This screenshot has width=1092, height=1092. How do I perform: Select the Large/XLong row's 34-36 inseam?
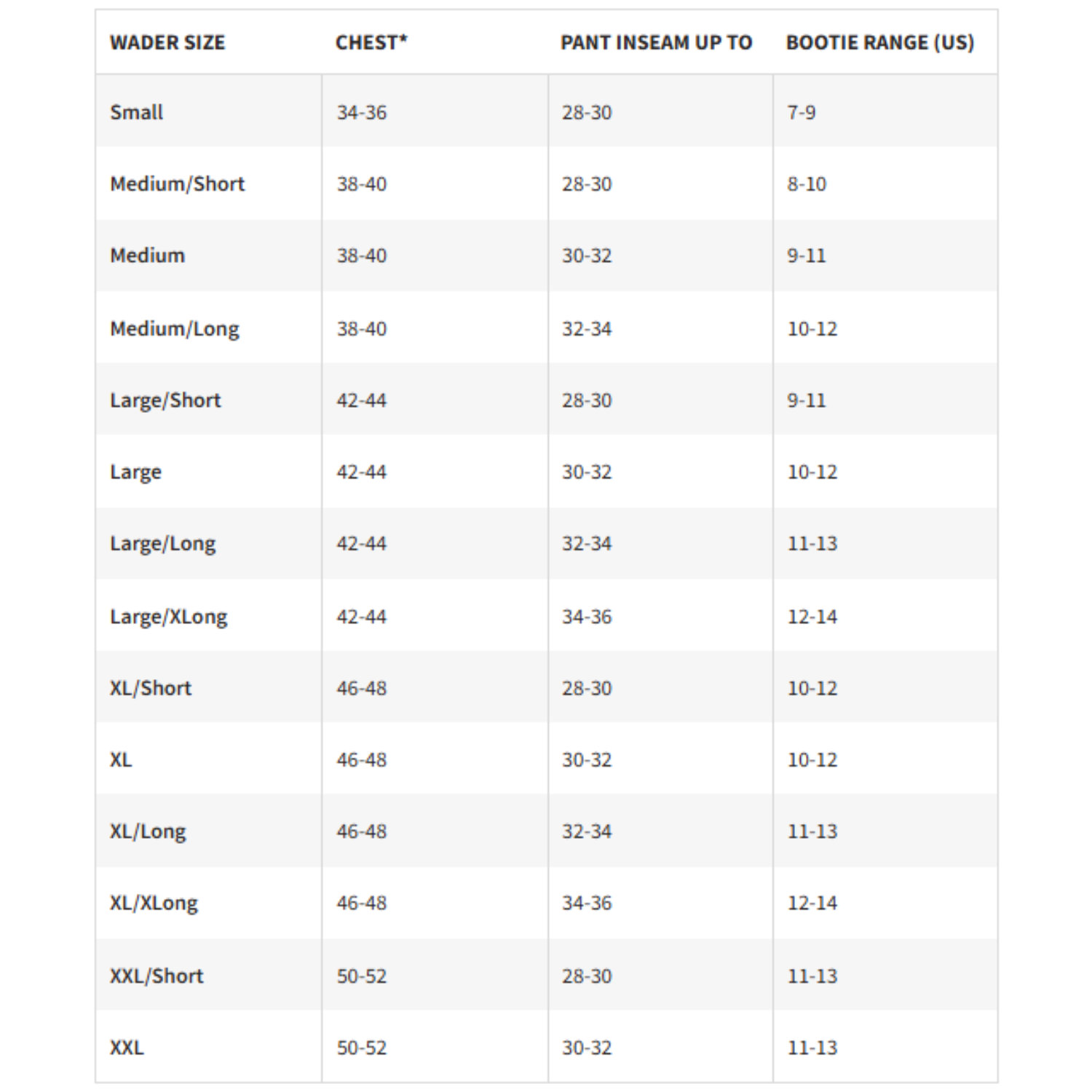click(x=587, y=617)
